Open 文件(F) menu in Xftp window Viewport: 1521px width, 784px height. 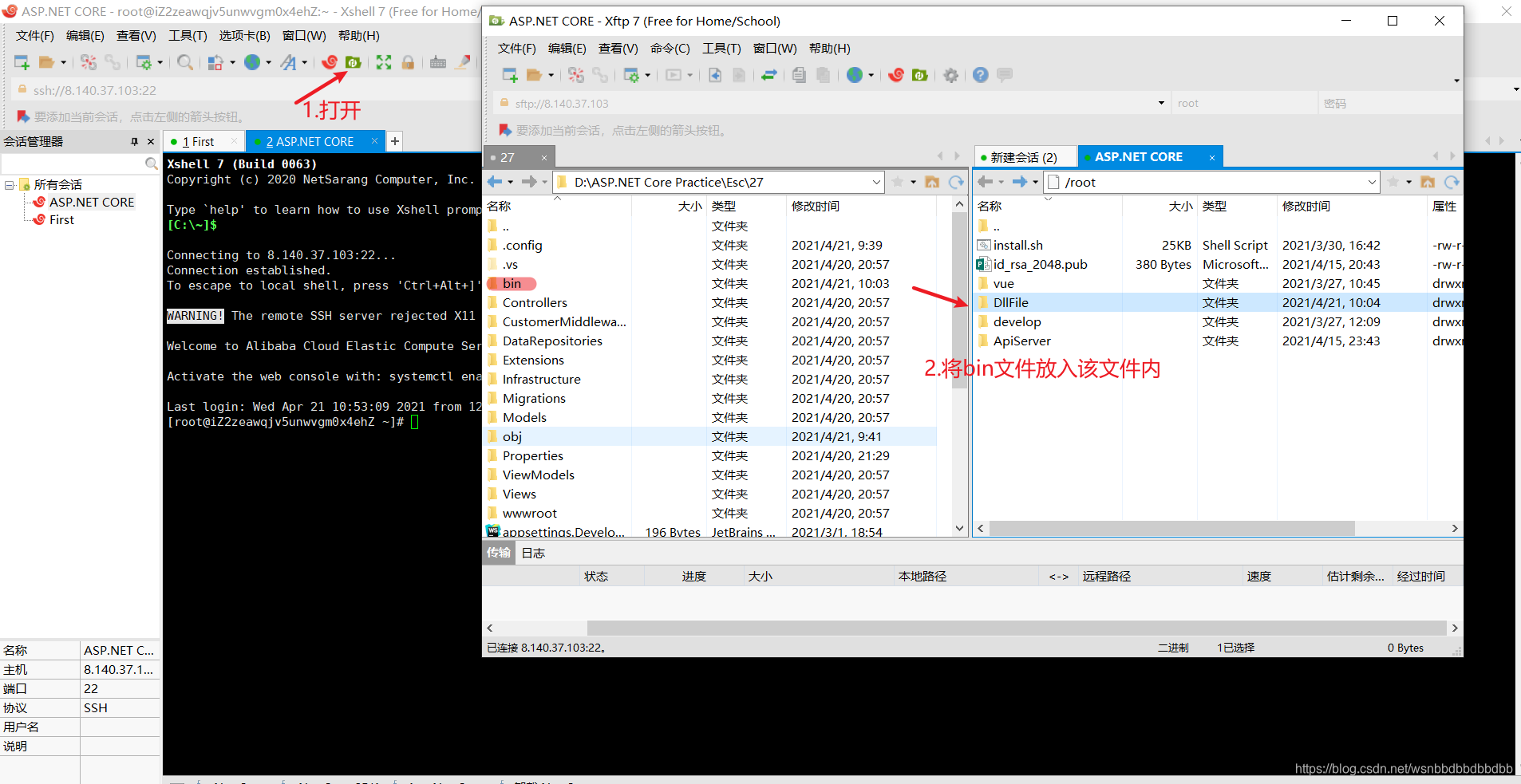[517, 49]
